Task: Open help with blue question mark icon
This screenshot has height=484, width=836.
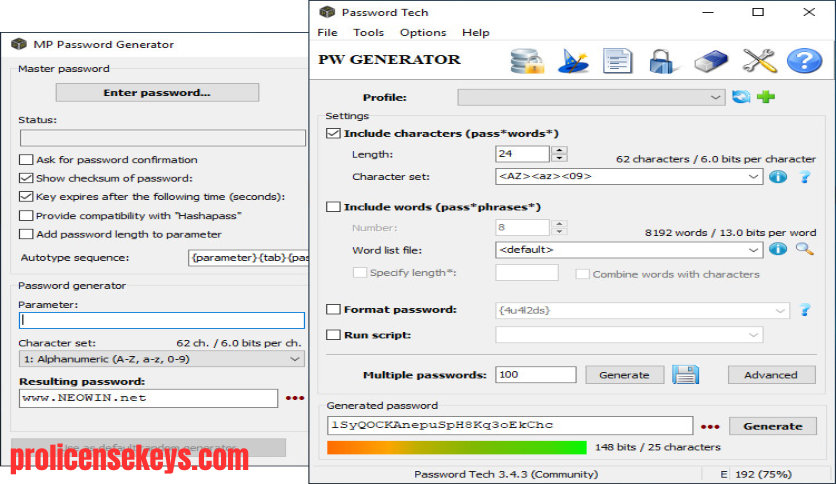Action: point(804,61)
